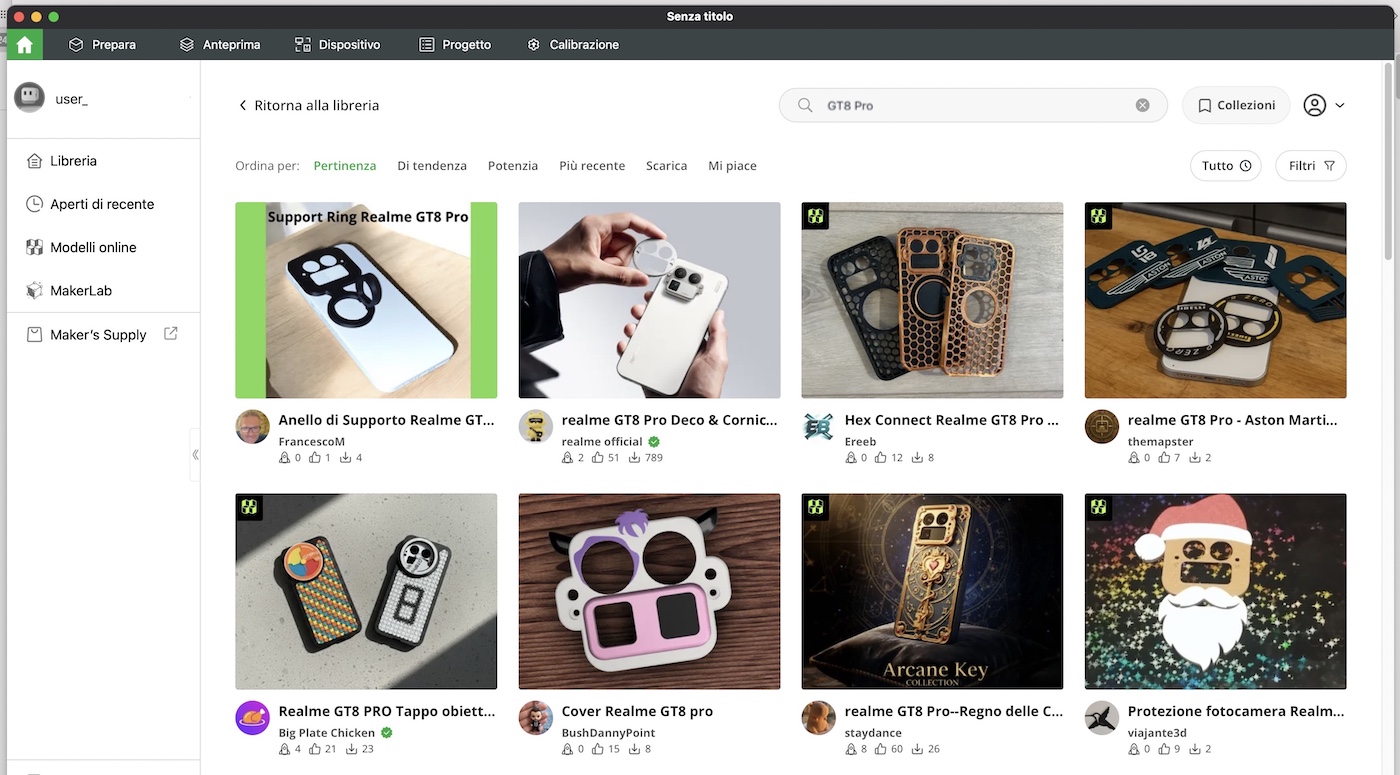Click author name Big Plate Chicken

(x=327, y=732)
